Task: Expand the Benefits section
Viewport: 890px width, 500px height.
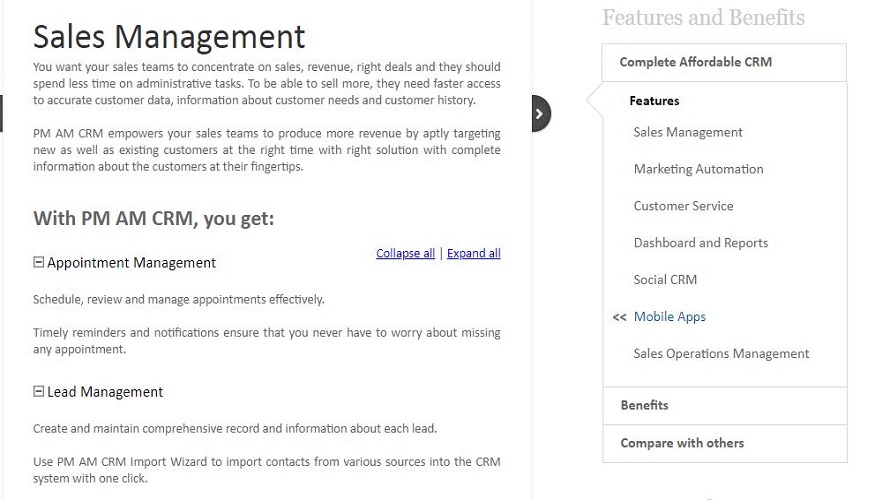Action: coord(644,405)
